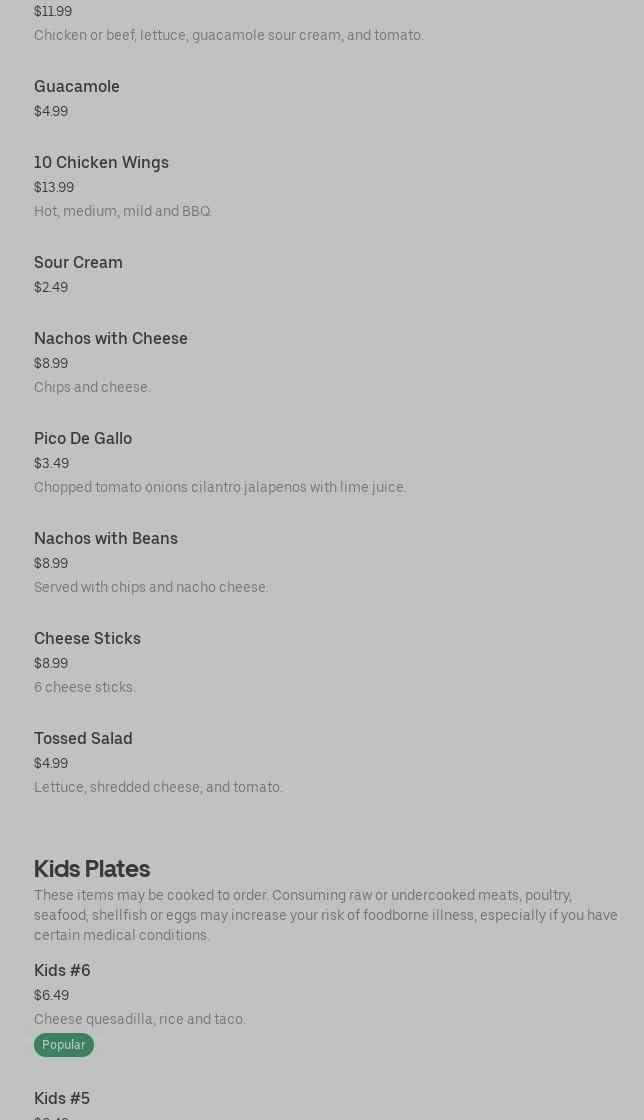Screen dimensions: 644x1120
Task: Click the Pico De Gallo ingredients description
Action: click(220, 487)
